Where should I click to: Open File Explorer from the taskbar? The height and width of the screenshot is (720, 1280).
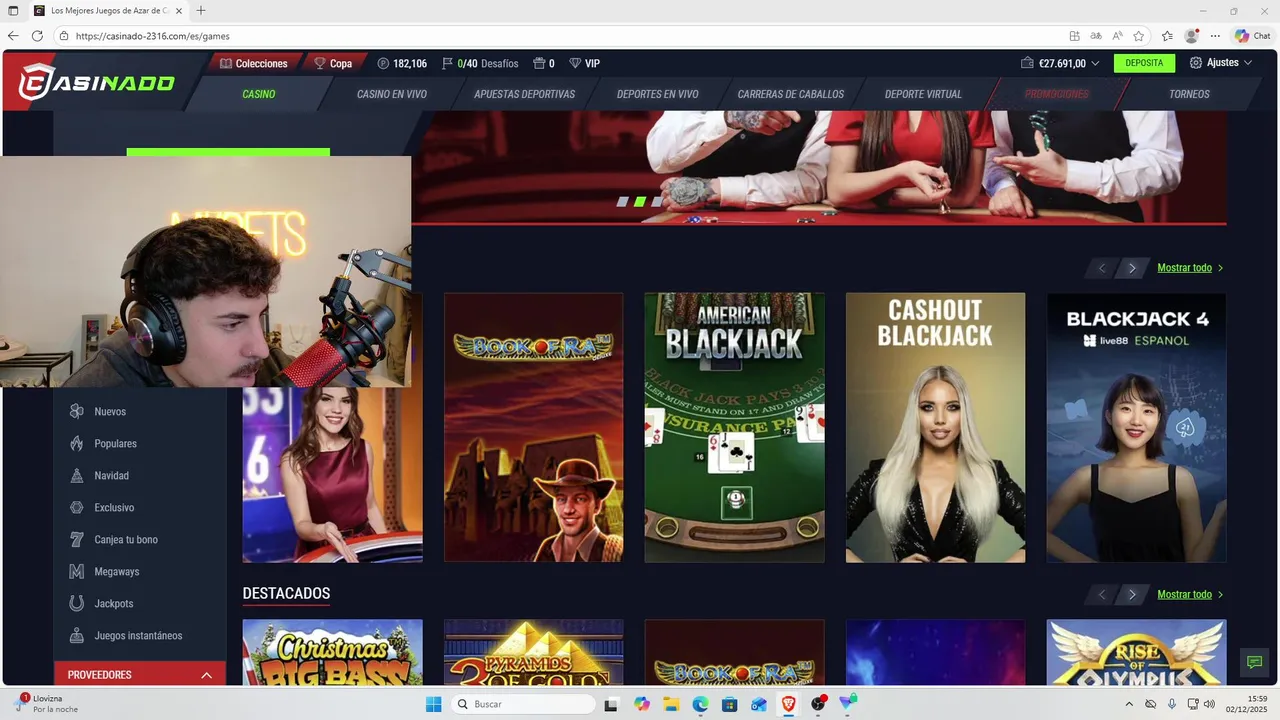[x=671, y=704]
